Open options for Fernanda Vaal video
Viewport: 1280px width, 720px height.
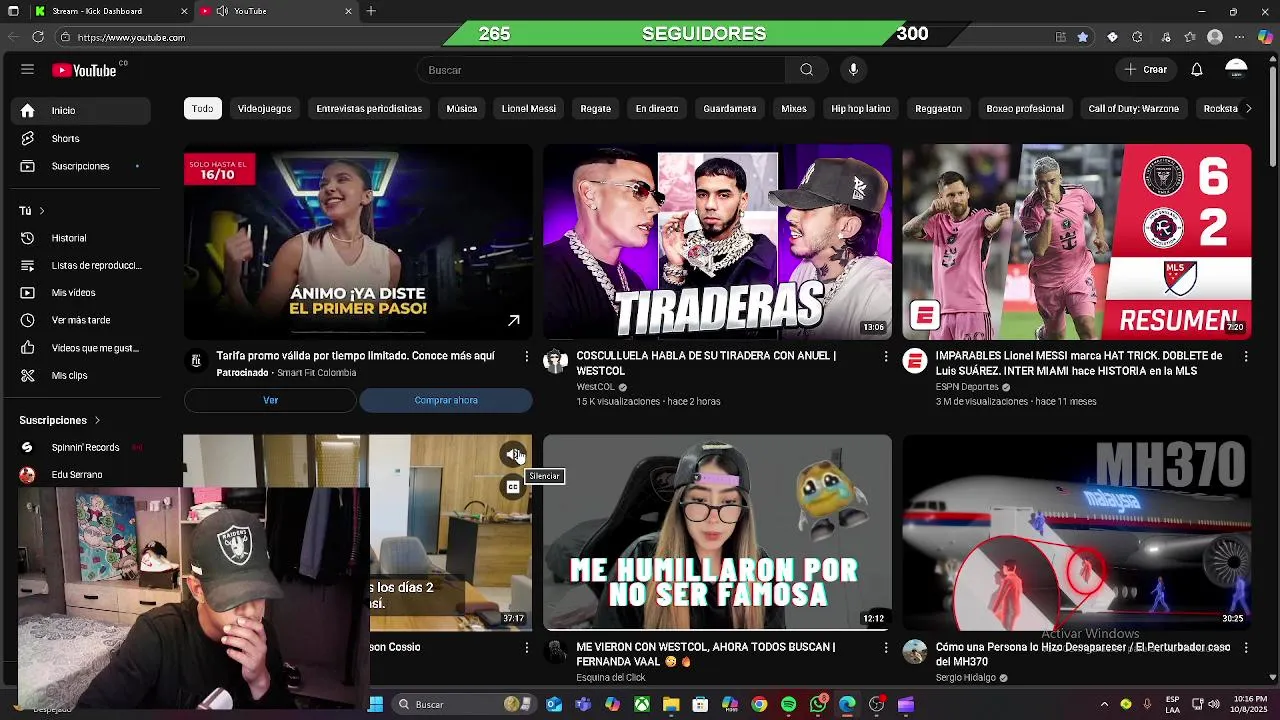pos(885,648)
